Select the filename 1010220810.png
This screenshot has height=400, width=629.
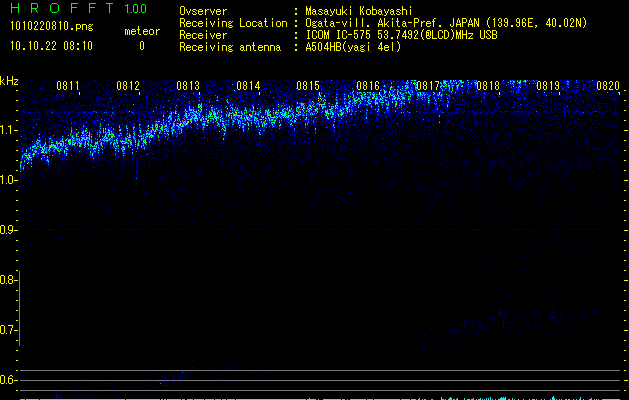pos(52,27)
